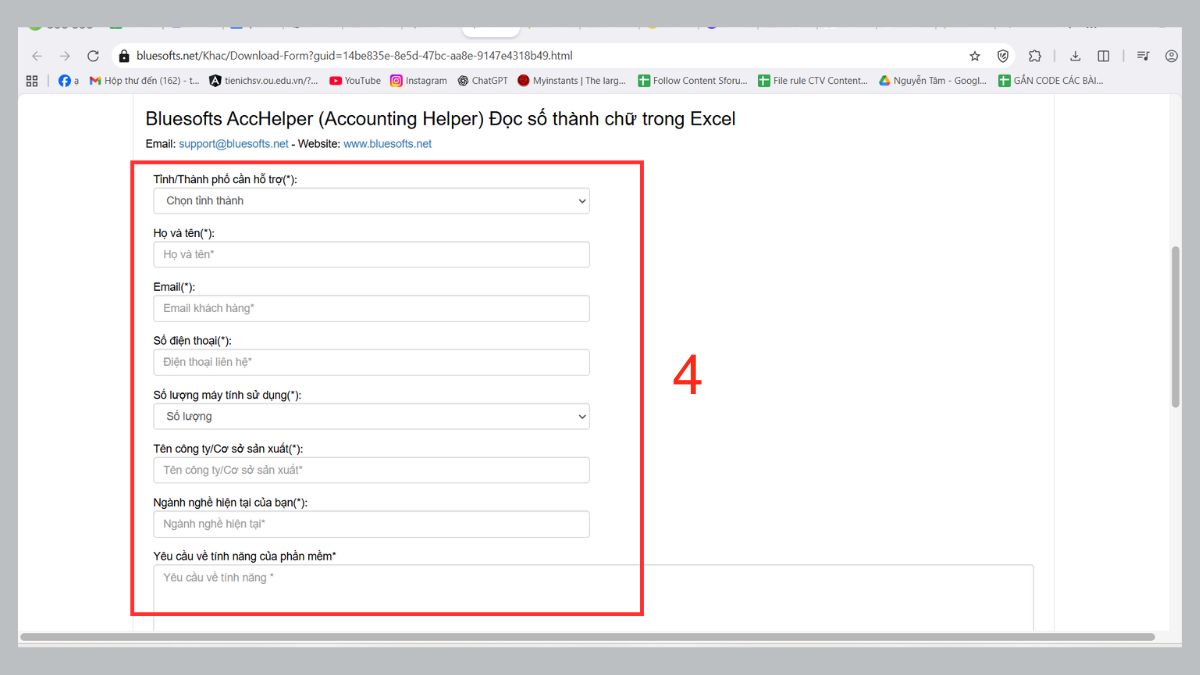The width and height of the screenshot is (1200, 675).
Task: Click the support@bluesofts.net email link
Action: pos(233,144)
